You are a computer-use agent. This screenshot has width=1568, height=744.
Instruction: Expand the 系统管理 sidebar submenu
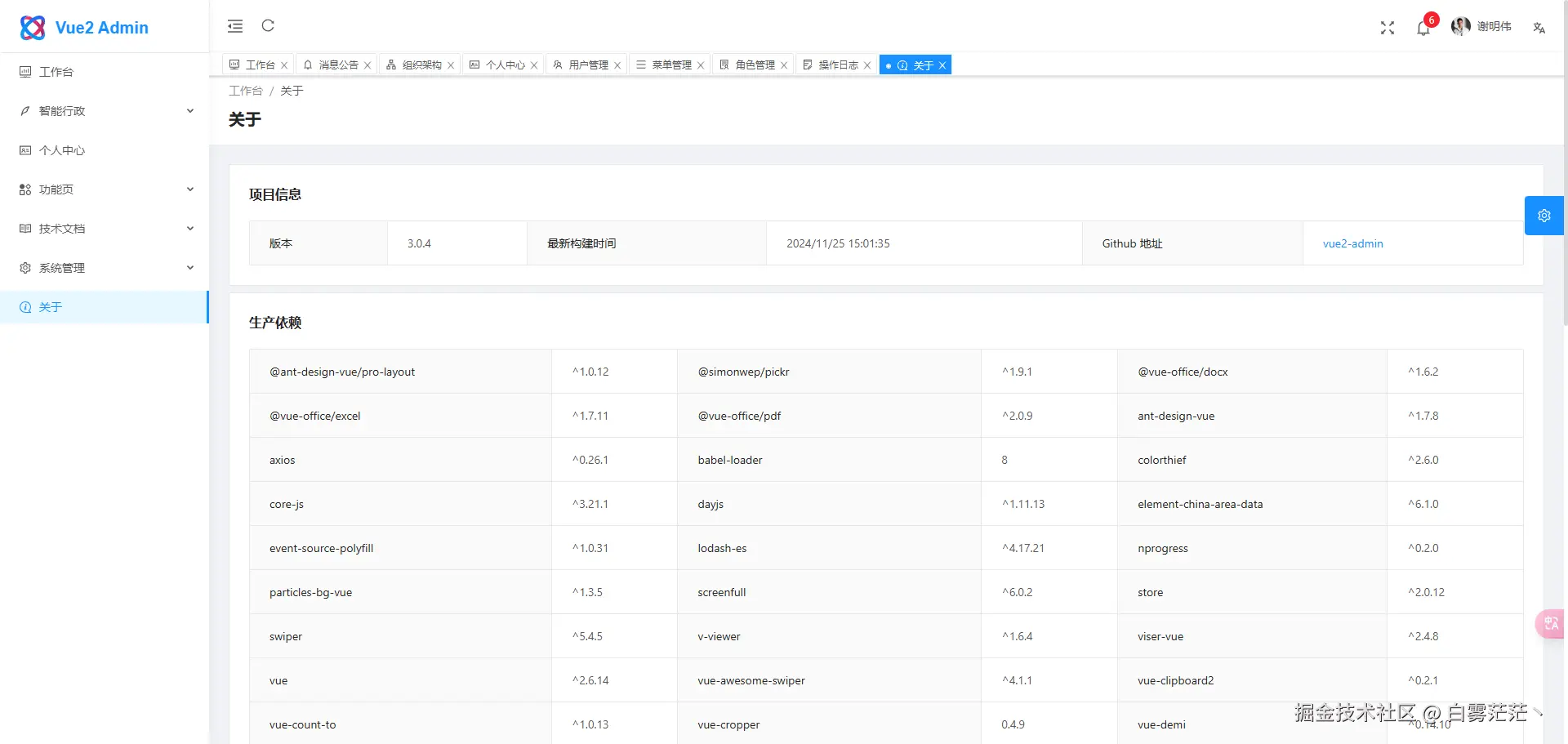(x=105, y=268)
